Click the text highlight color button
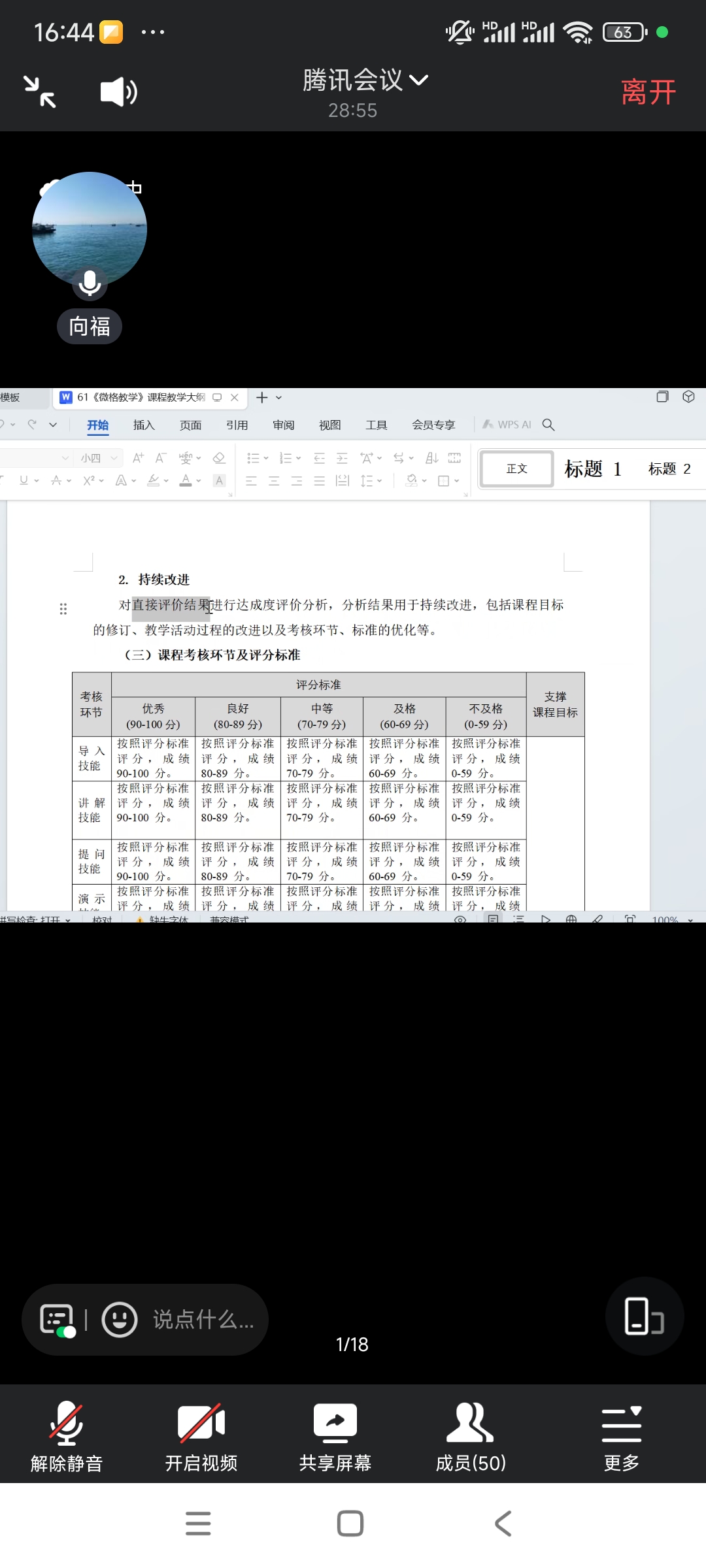 (x=154, y=481)
